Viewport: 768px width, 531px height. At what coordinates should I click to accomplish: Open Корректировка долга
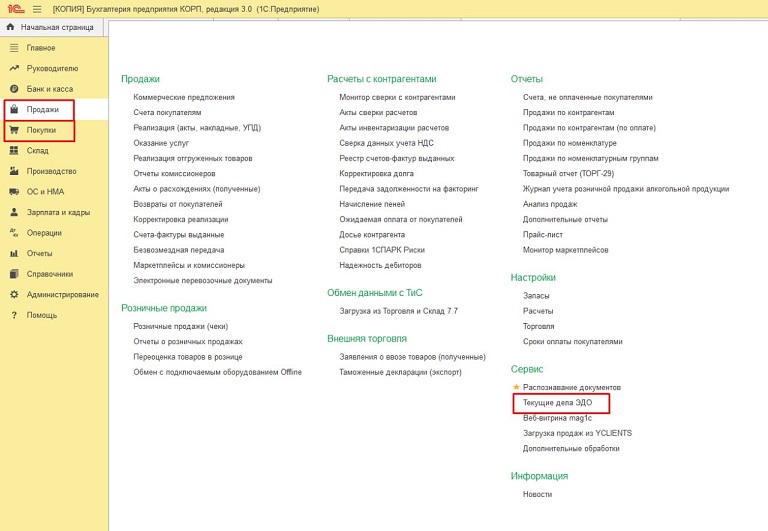(377, 173)
